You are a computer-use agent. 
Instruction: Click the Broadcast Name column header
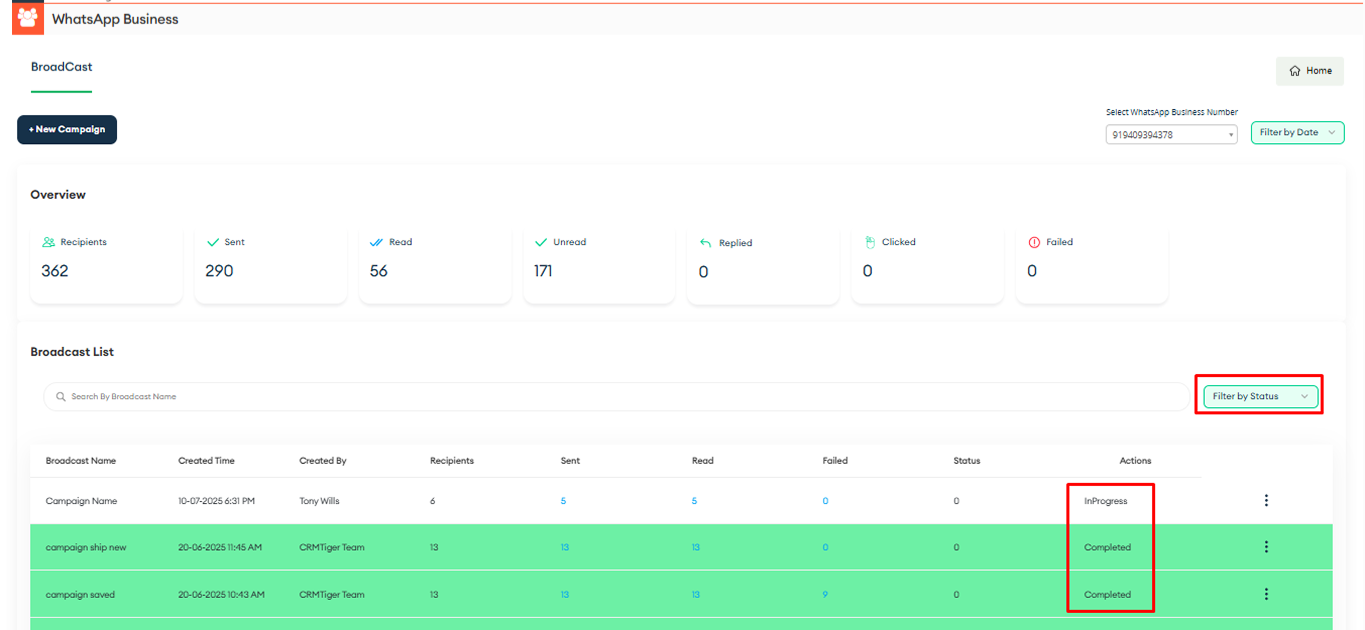(x=81, y=461)
